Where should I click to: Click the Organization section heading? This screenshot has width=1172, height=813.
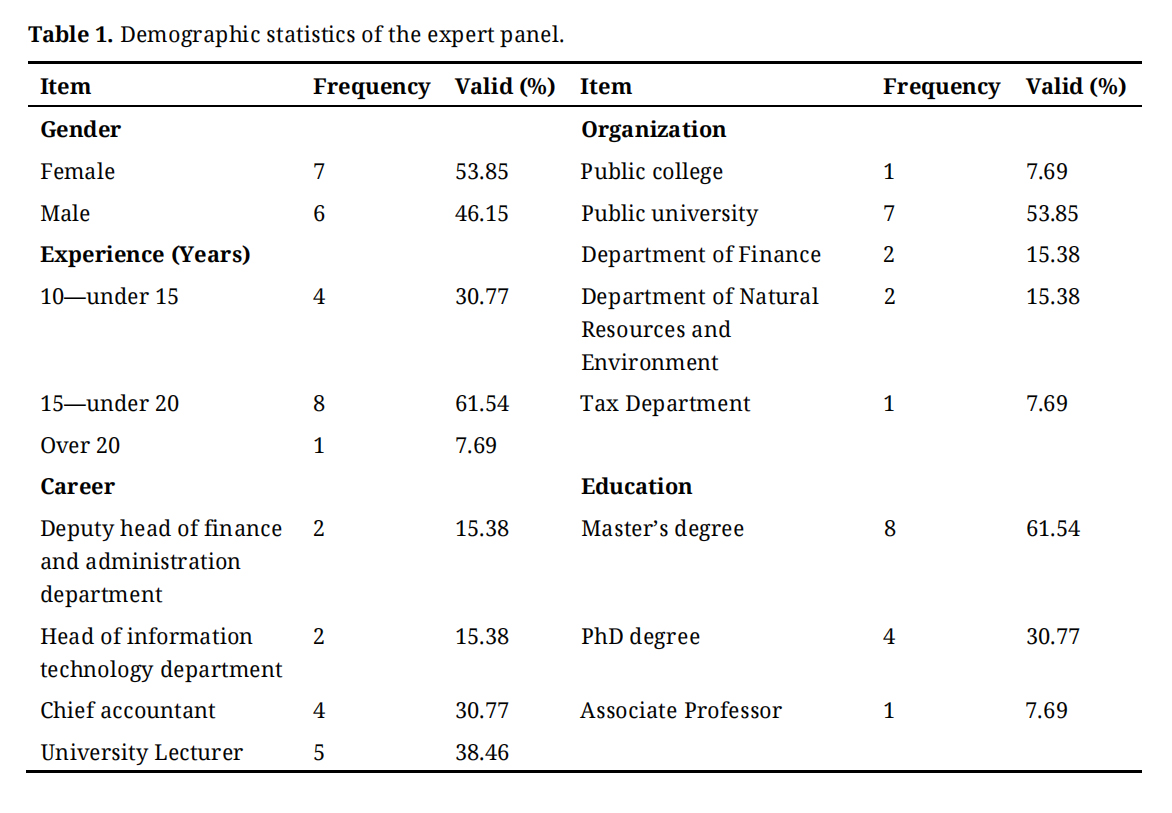(653, 129)
